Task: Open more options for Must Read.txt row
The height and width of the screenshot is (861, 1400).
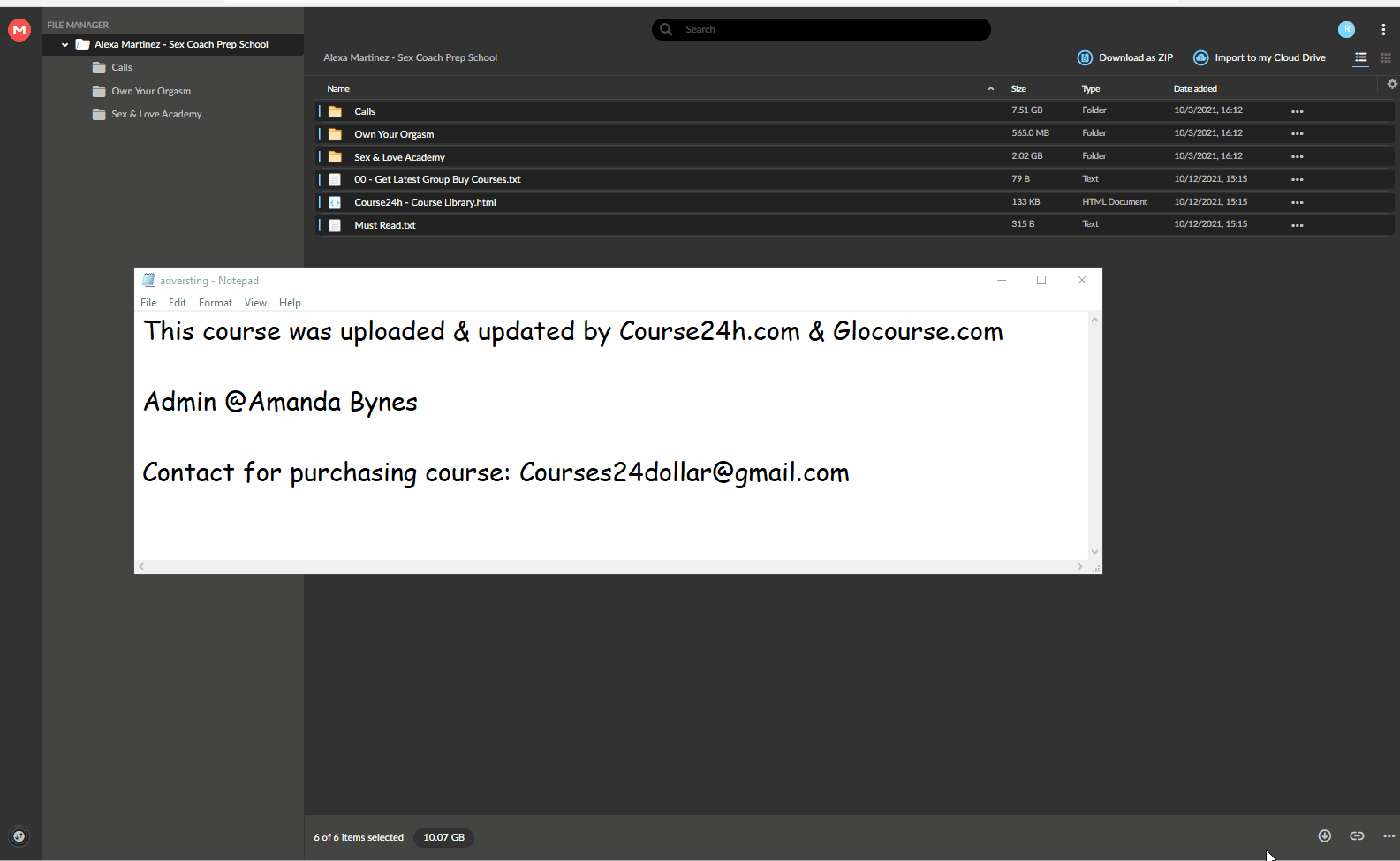Action: pos(1297,226)
